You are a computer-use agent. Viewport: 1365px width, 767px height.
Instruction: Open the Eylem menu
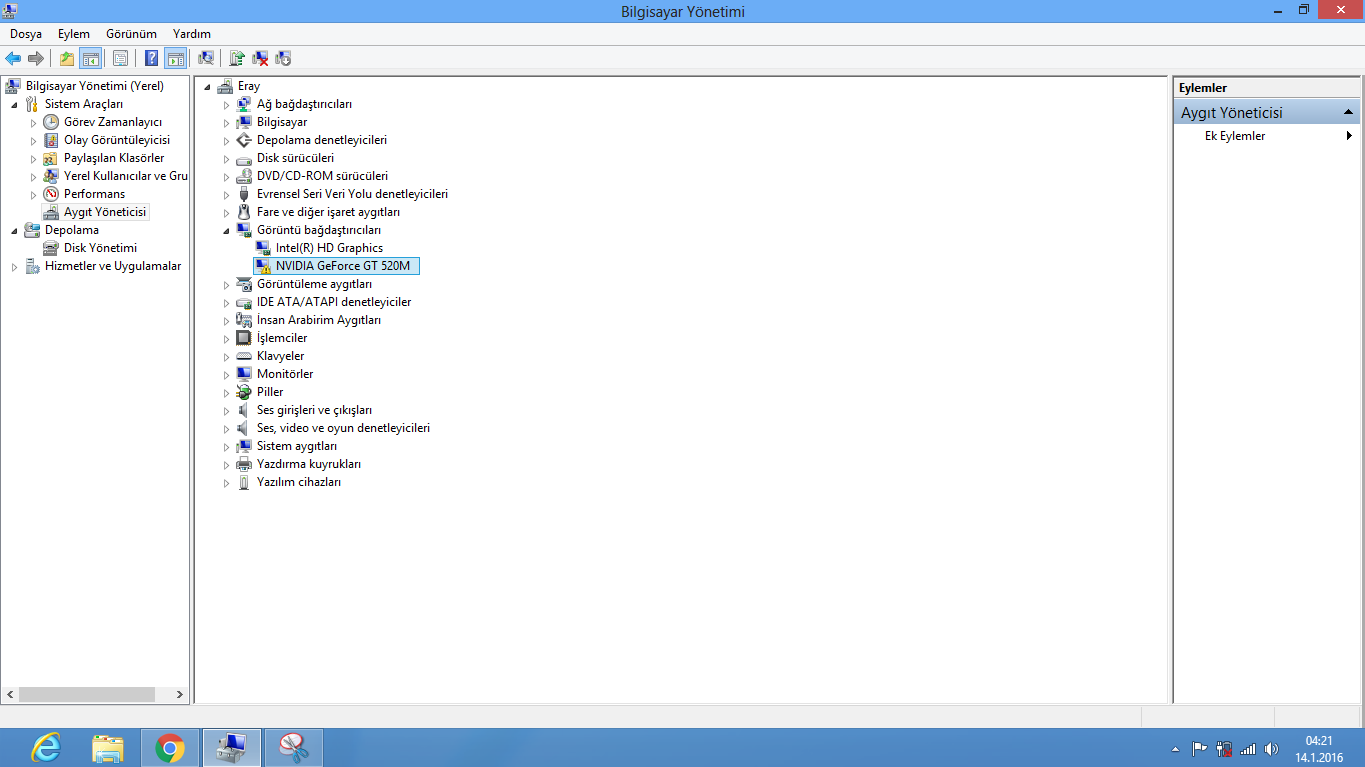74,34
